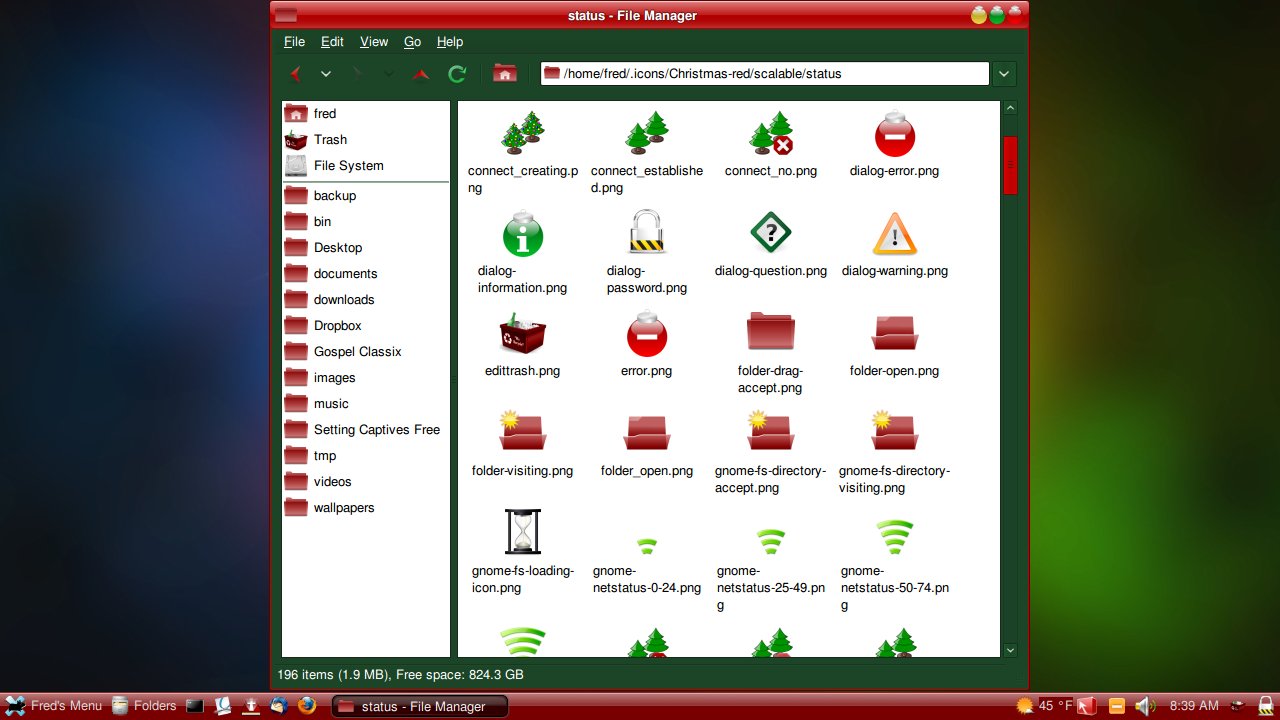Viewport: 1280px width, 720px height.
Task: Select the gnome-fs-loading-icon.png hourglass
Action: 523,532
